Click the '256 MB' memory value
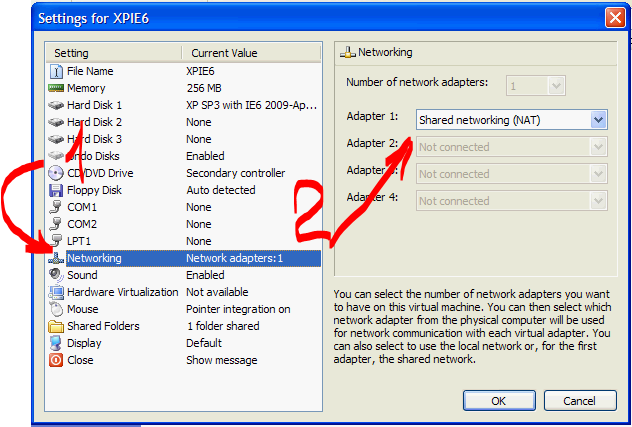This screenshot has width=632, height=427. pyautogui.click(x=204, y=88)
